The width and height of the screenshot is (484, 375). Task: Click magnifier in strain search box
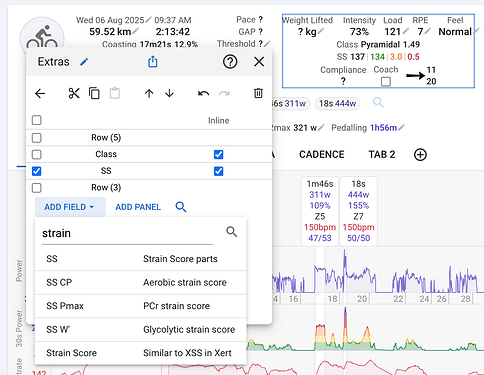click(x=232, y=232)
